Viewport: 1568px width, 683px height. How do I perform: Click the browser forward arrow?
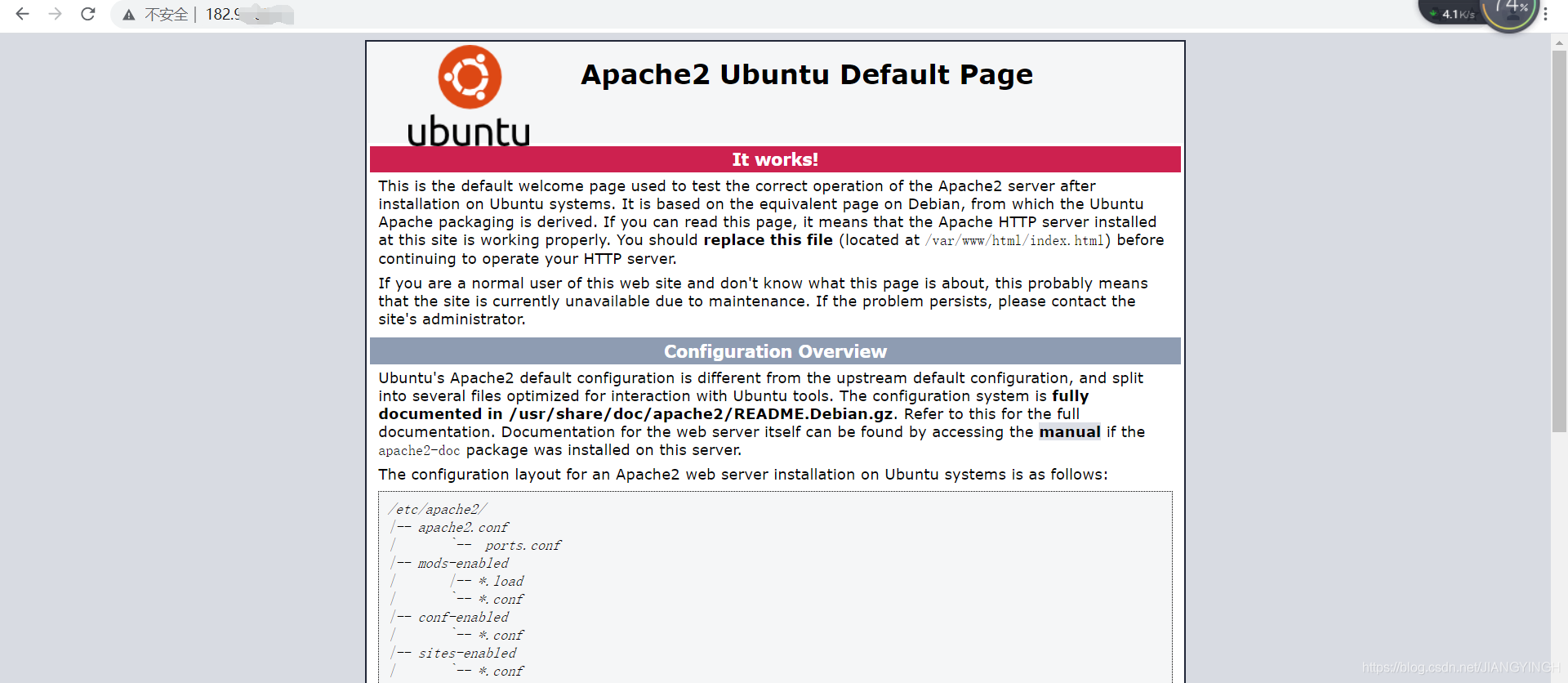(55, 14)
